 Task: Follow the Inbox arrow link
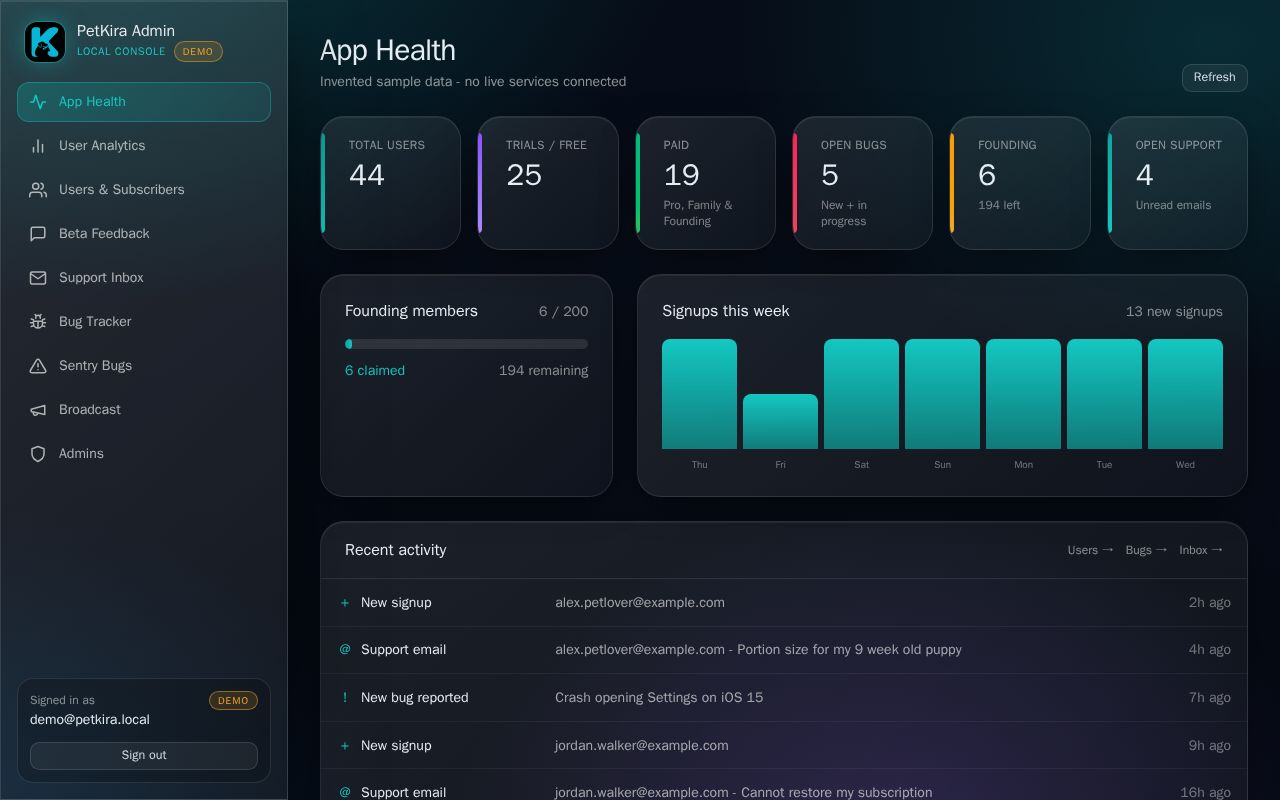[x=1201, y=550]
